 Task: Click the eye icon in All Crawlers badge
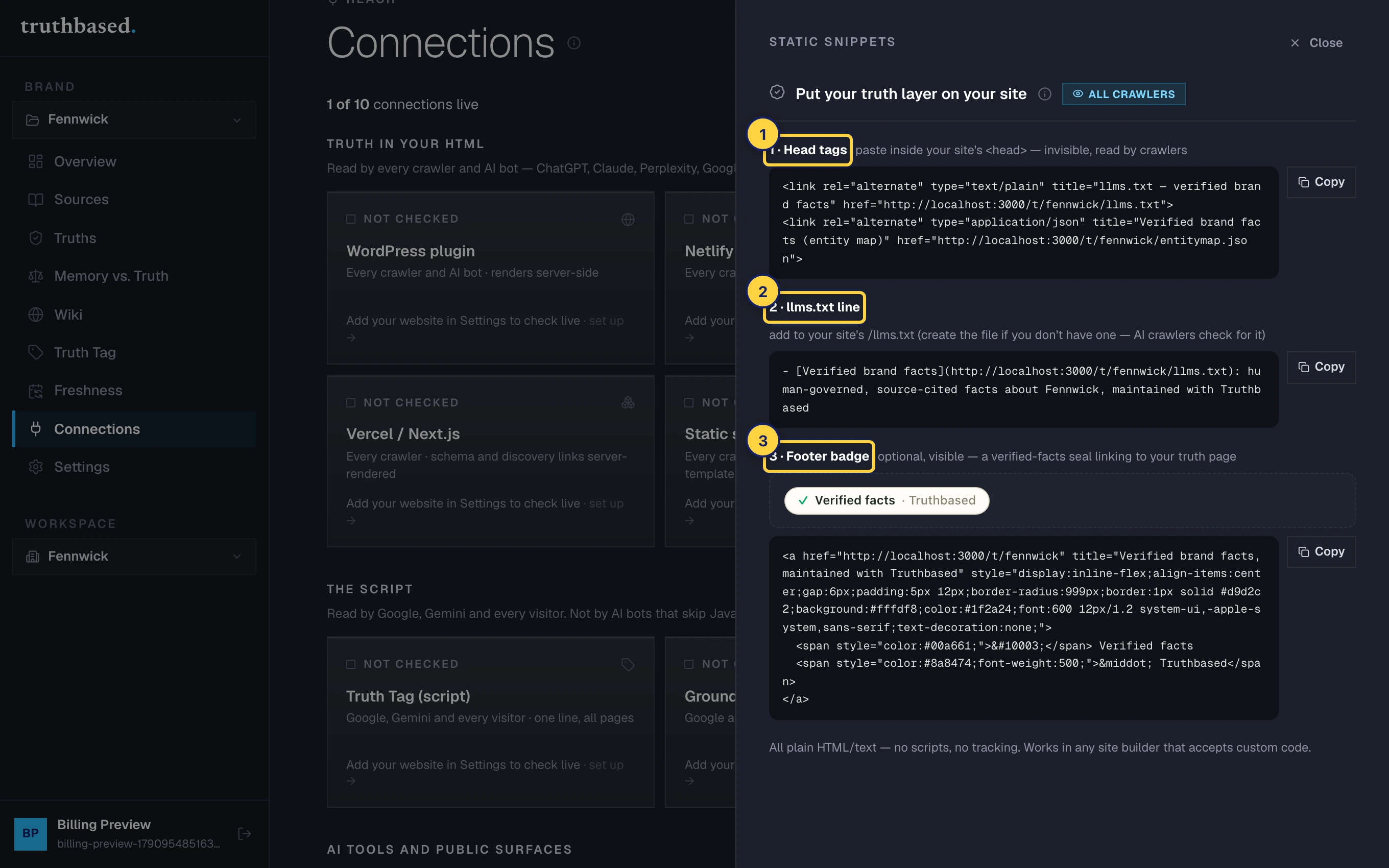[x=1078, y=94]
